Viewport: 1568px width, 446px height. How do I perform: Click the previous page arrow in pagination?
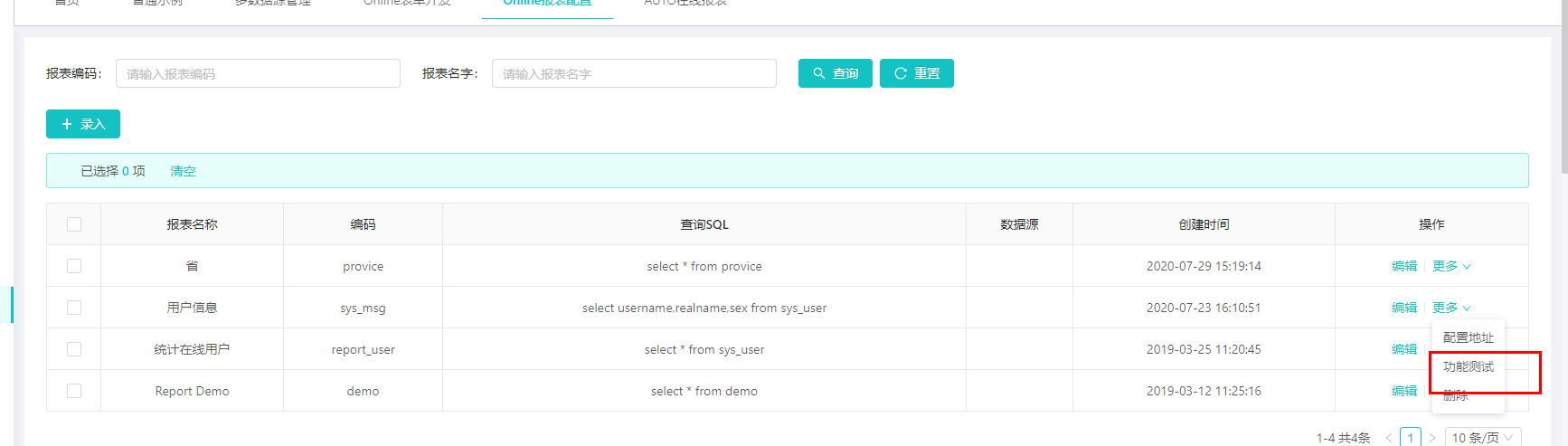pyautogui.click(x=1389, y=438)
